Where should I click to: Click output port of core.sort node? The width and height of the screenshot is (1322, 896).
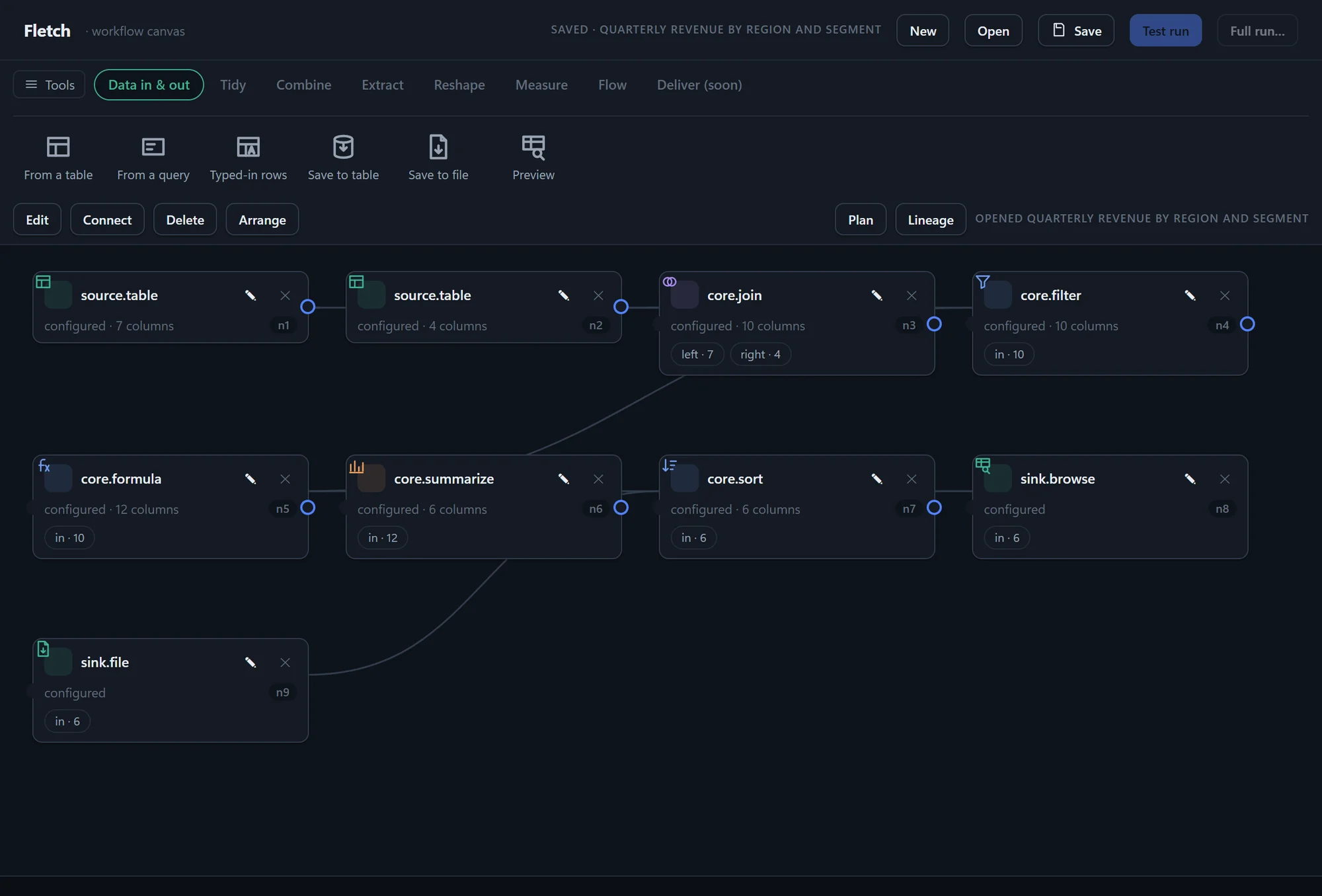[935, 507]
